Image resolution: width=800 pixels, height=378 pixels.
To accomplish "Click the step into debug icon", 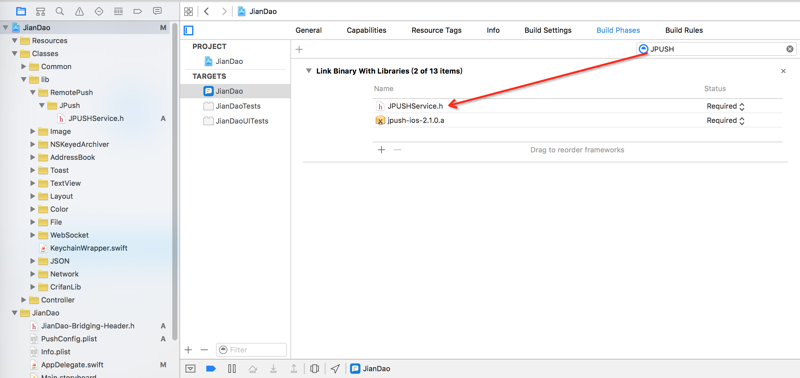I will point(273,368).
